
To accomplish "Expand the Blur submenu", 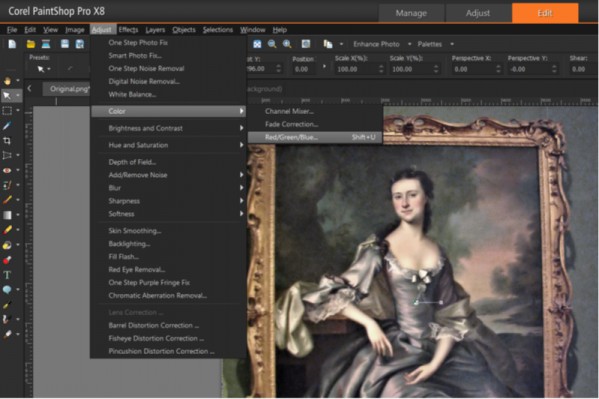I will 168,188.
